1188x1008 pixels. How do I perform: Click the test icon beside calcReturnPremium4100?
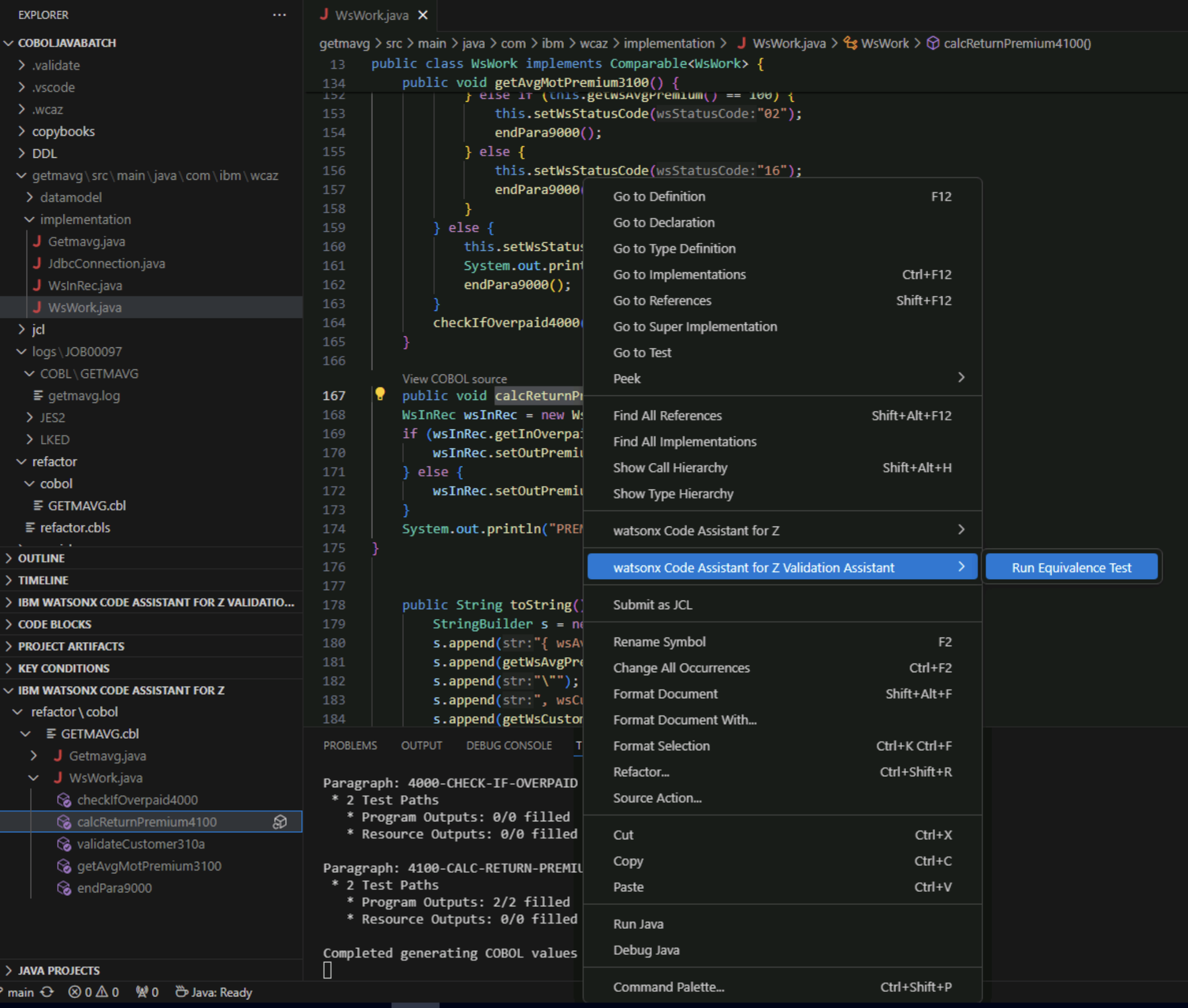tap(280, 822)
